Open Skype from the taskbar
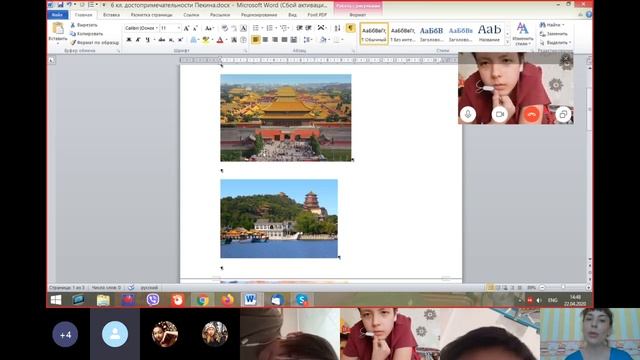The width and height of the screenshot is (640, 360). point(301,300)
